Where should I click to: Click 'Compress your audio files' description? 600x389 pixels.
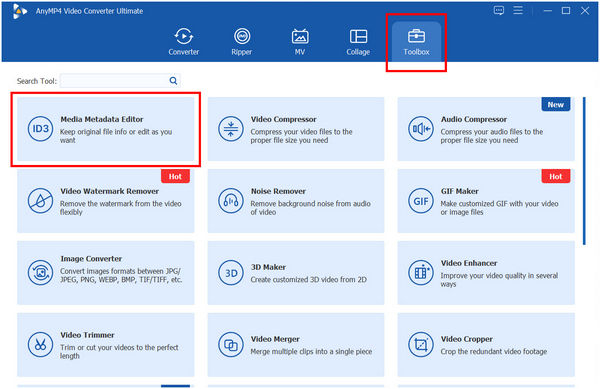[x=492, y=136]
